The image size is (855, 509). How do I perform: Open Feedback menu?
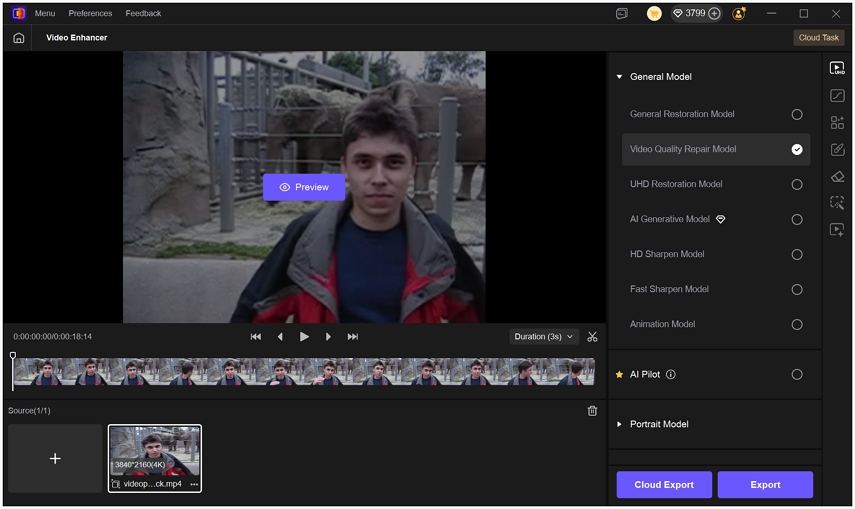(x=143, y=13)
